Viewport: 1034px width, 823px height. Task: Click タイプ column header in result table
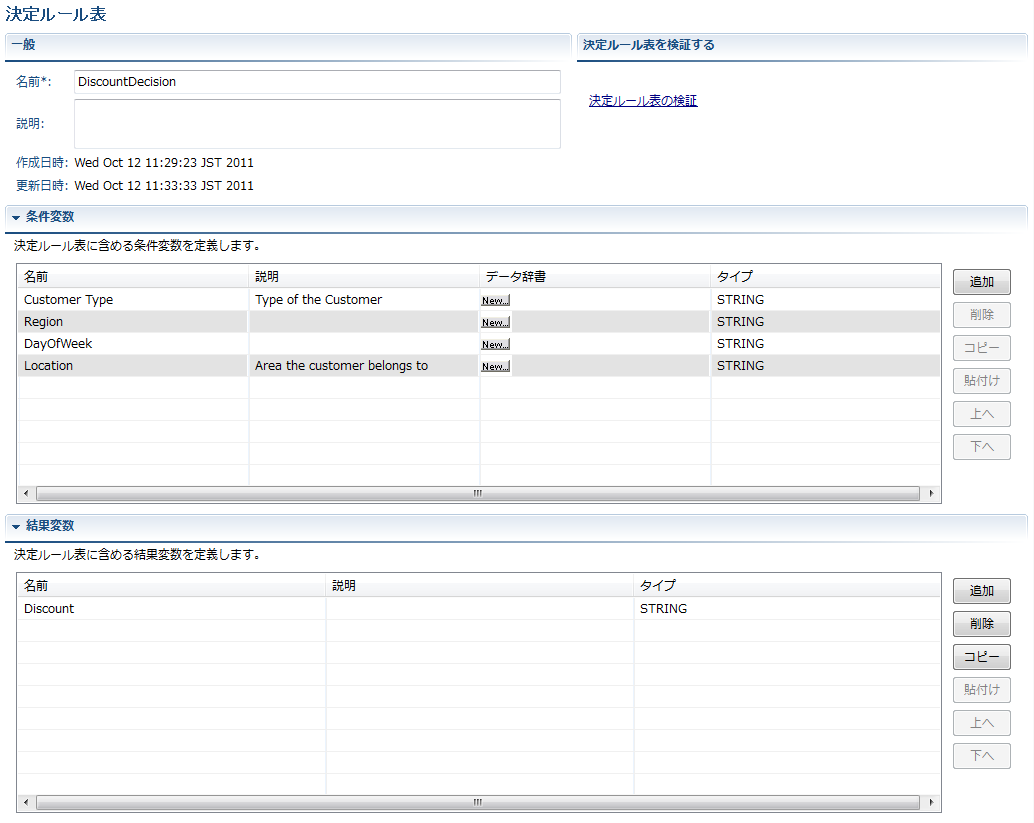(x=657, y=585)
